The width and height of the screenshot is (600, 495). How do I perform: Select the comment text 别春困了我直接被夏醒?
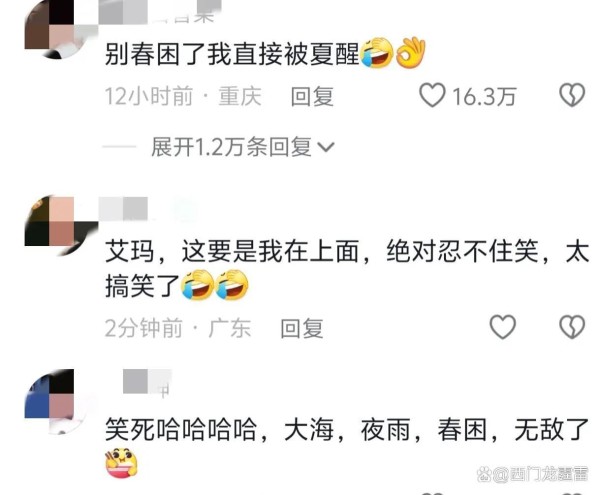pyautogui.click(x=232, y=54)
